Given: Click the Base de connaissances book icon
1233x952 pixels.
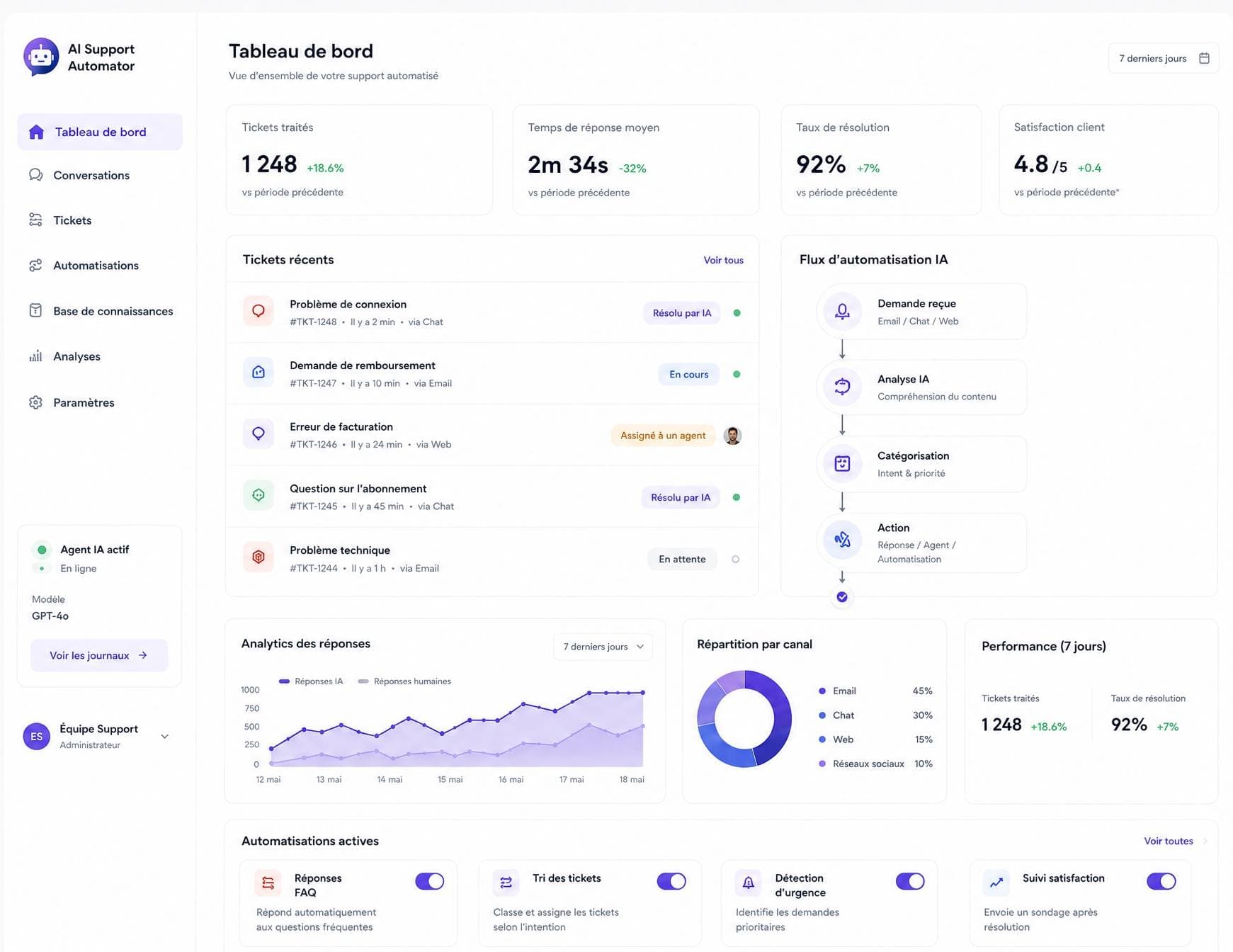Looking at the screenshot, I should pos(35,310).
